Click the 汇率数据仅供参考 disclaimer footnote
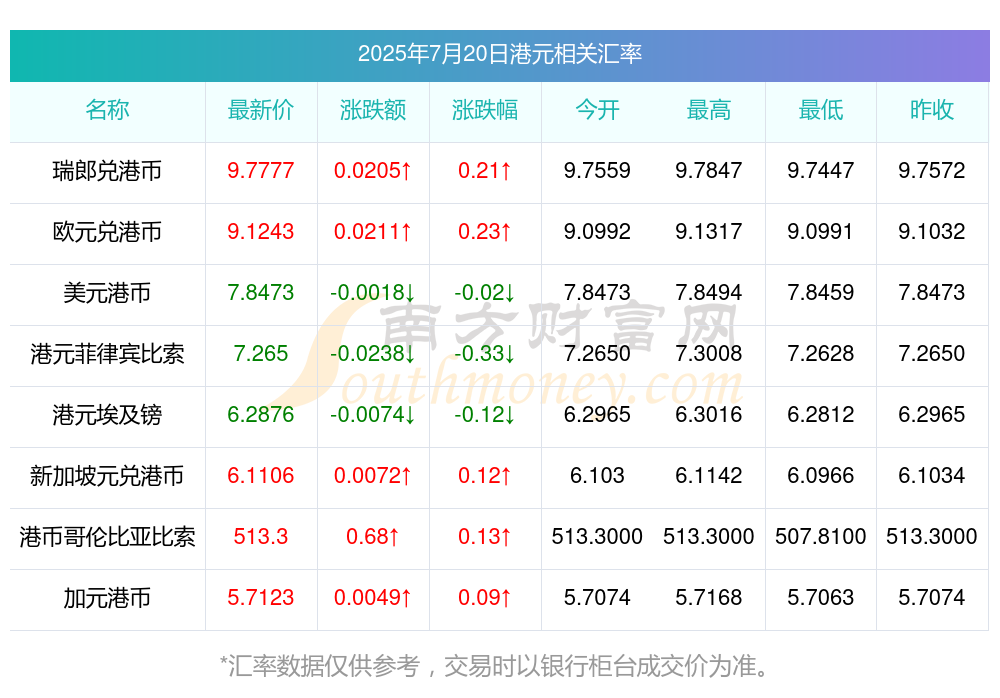The image size is (1000, 698). 494,666
